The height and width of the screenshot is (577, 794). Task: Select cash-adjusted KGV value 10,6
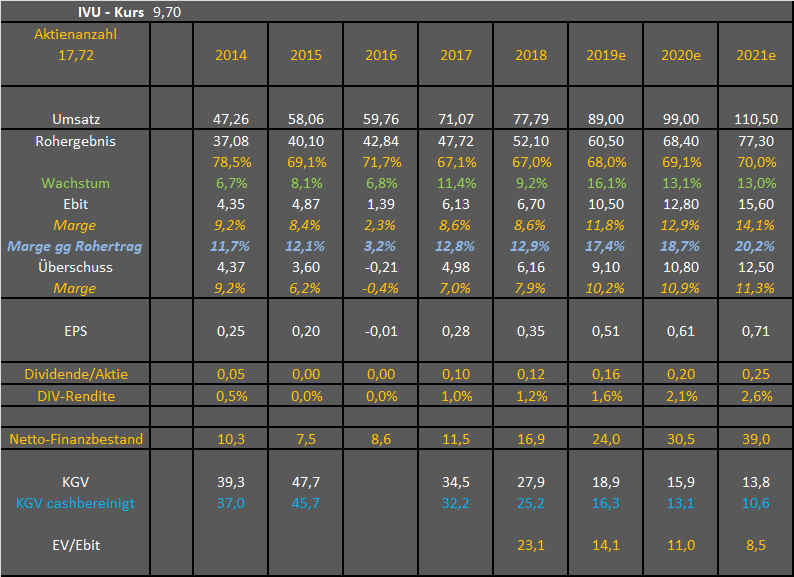pyautogui.click(x=756, y=503)
